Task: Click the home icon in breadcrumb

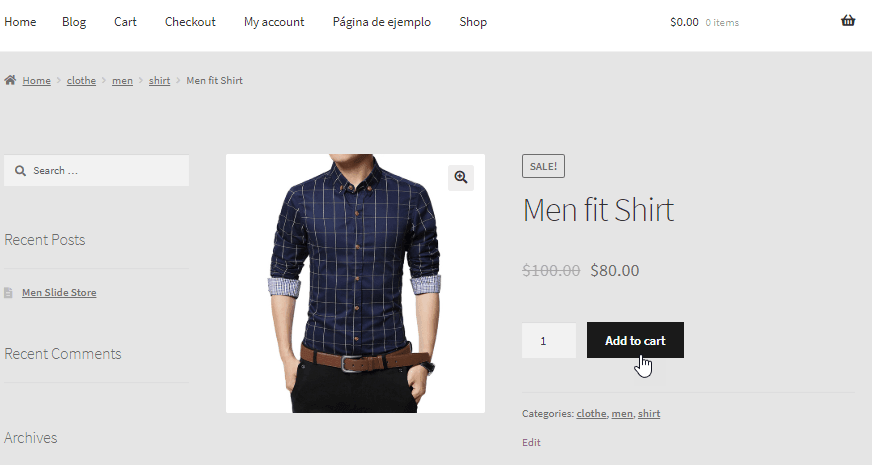Action: tap(10, 80)
